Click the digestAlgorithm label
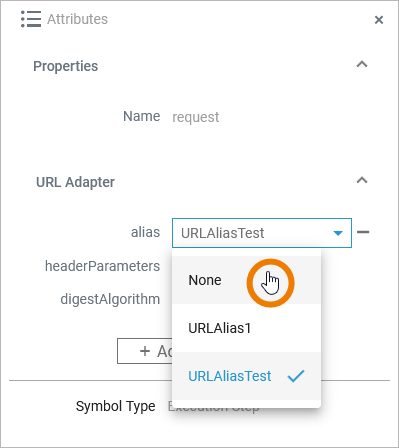 tap(110, 299)
